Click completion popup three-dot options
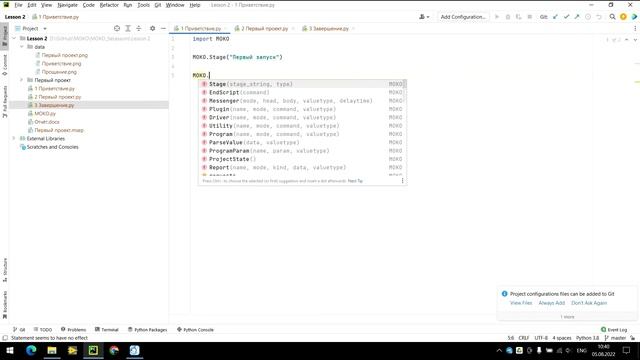This screenshot has width=640, height=360. [x=402, y=180]
